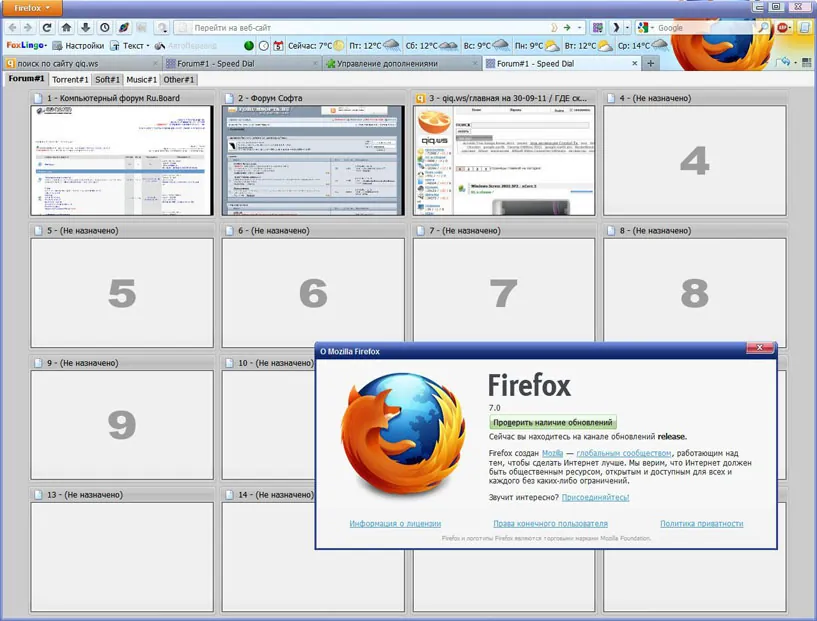Image resolution: width=817 pixels, height=621 pixels.
Task: Open the FoxLingo Текст dropdown
Action: point(129,46)
